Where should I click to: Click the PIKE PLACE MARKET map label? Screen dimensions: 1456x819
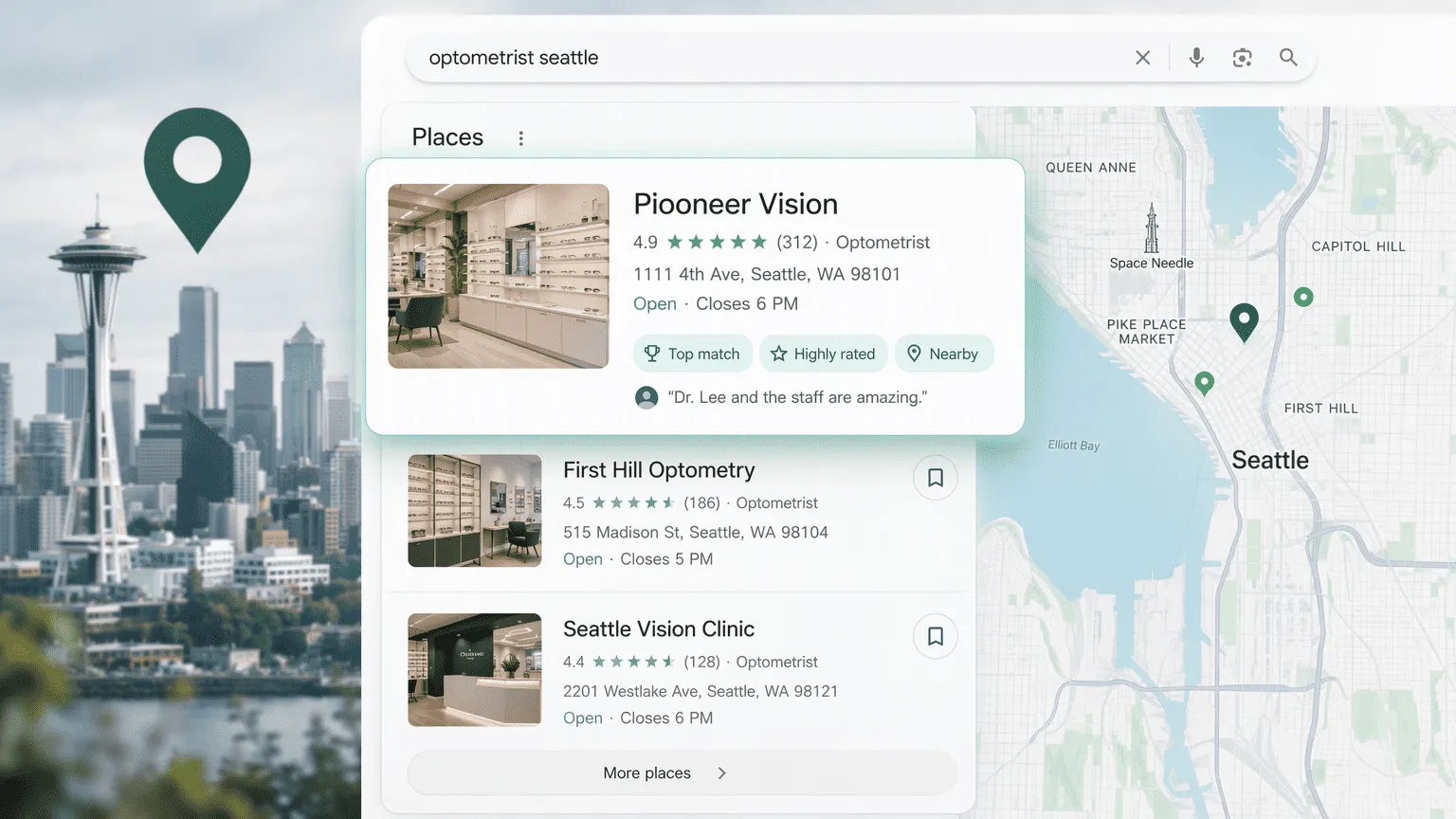tap(1147, 332)
